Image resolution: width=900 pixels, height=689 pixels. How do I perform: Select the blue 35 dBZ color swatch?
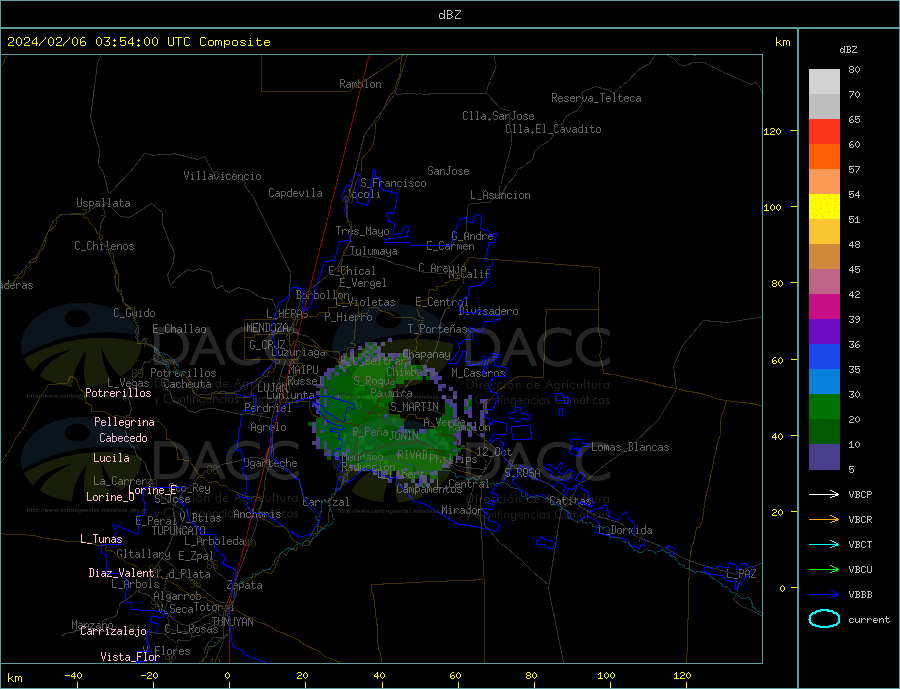point(824,357)
